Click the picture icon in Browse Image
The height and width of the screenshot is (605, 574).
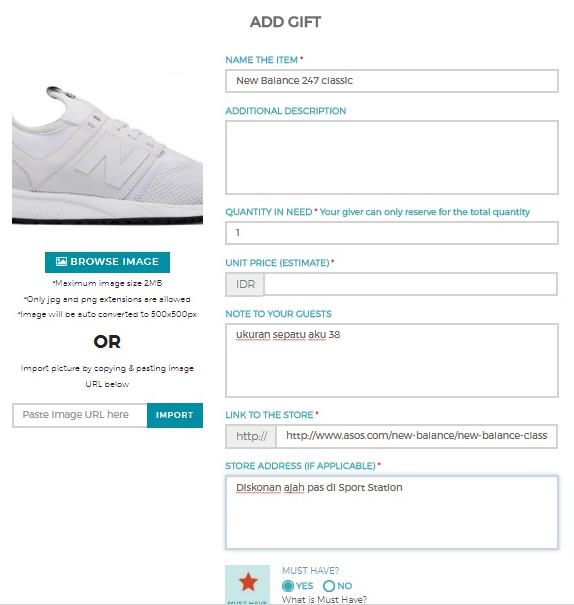(x=61, y=262)
